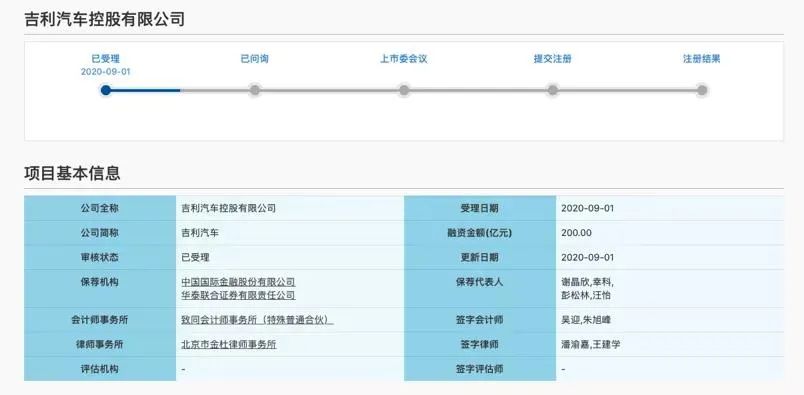The width and height of the screenshot is (804, 395).
Task: Select the 已受理 stage label
Action: (x=106, y=59)
